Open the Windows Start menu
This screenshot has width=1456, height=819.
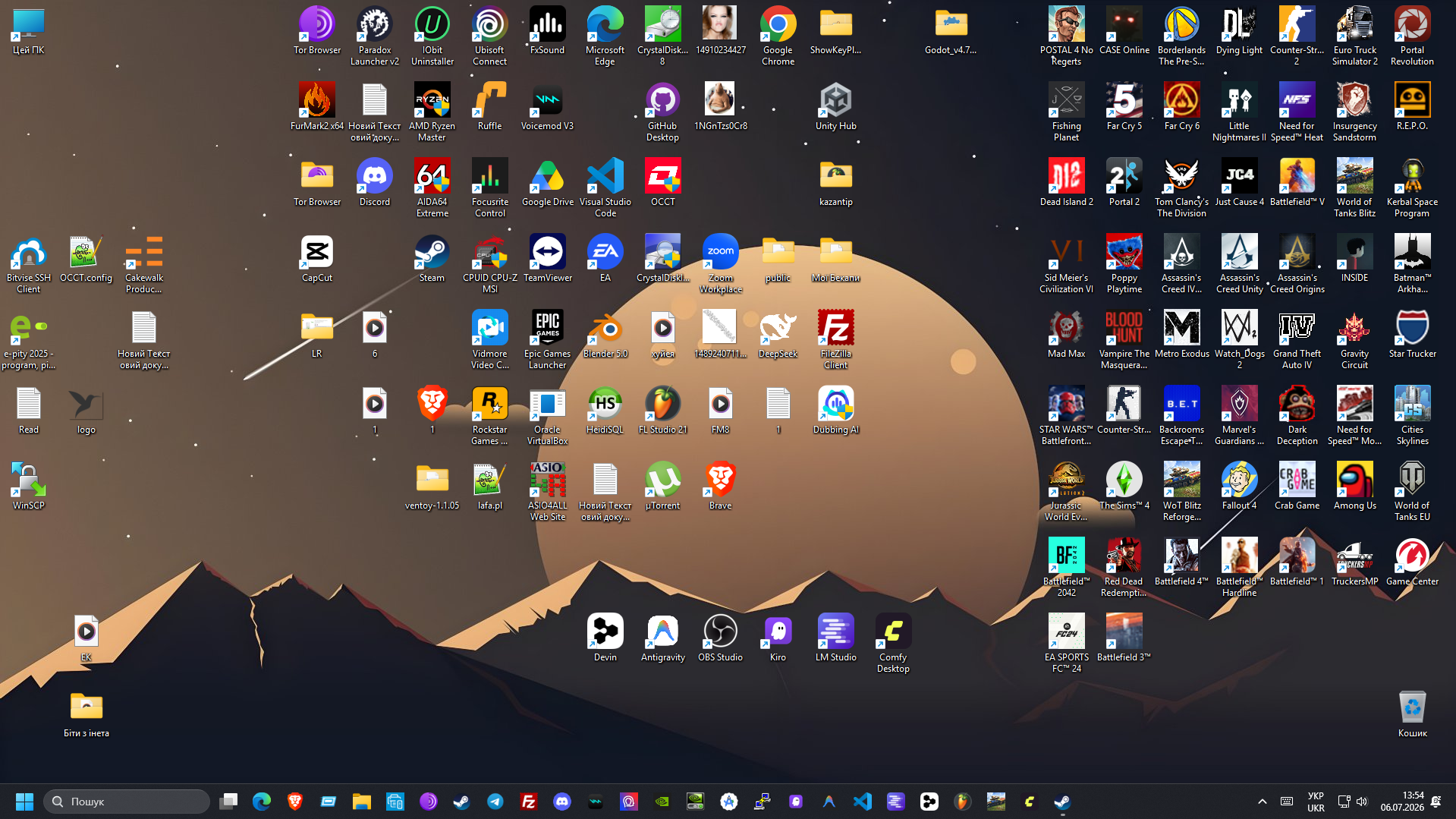tap(24, 802)
